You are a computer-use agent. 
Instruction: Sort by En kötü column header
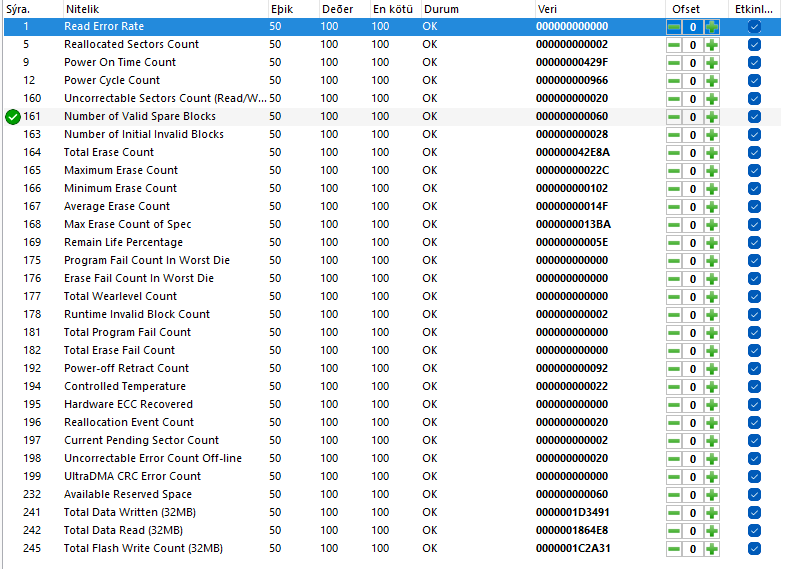click(x=396, y=9)
